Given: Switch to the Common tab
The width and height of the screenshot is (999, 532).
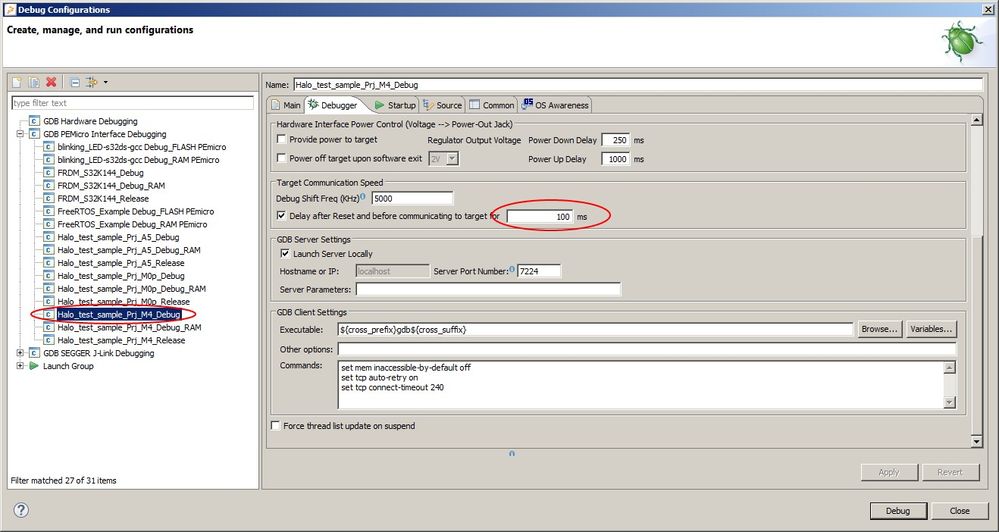Looking at the screenshot, I should 492,105.
